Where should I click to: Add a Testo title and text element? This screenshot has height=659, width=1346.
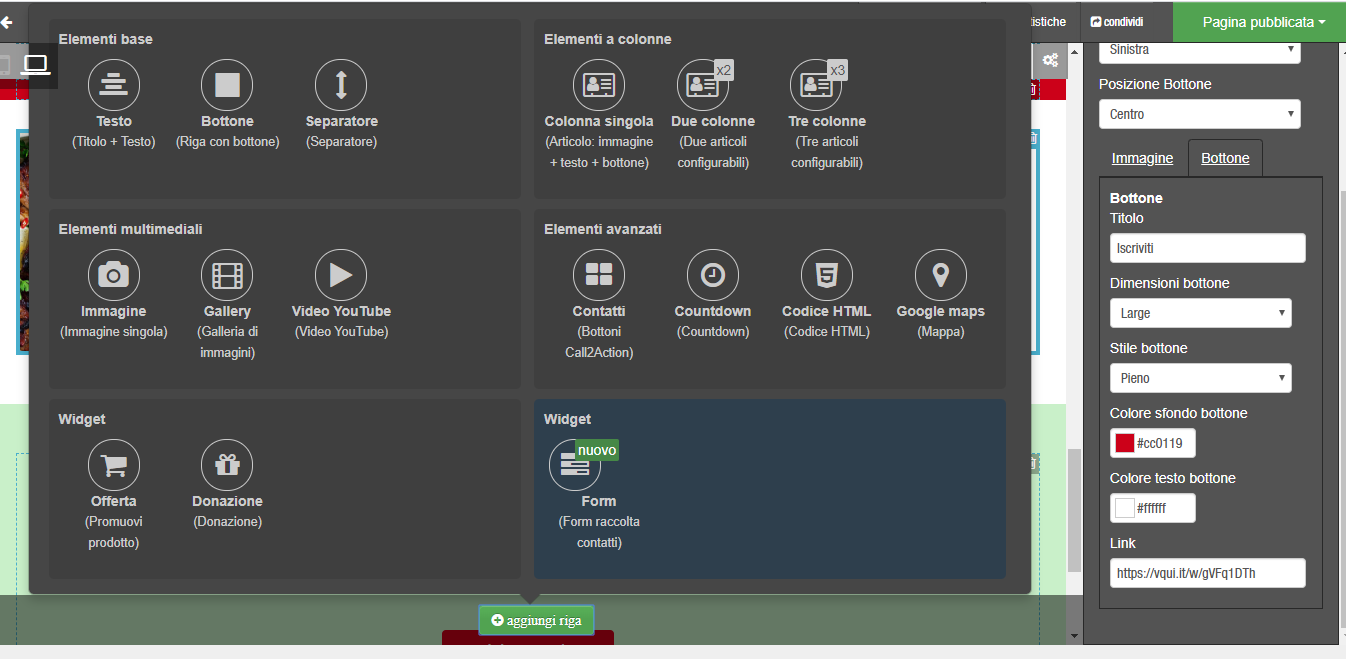114,86
